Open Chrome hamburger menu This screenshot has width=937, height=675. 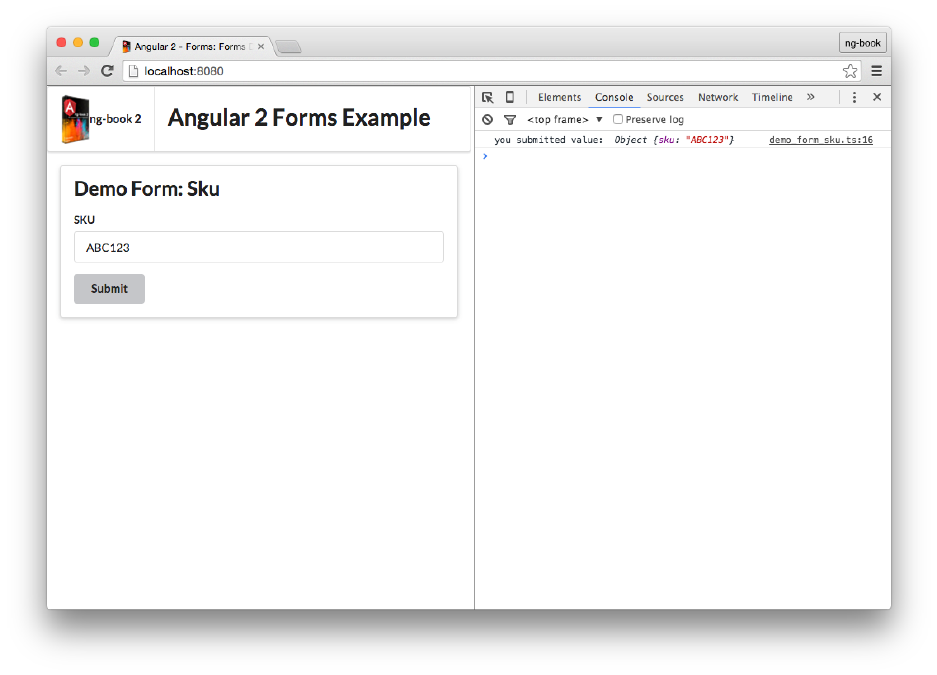pyautogui.click(x=877, y=71)
